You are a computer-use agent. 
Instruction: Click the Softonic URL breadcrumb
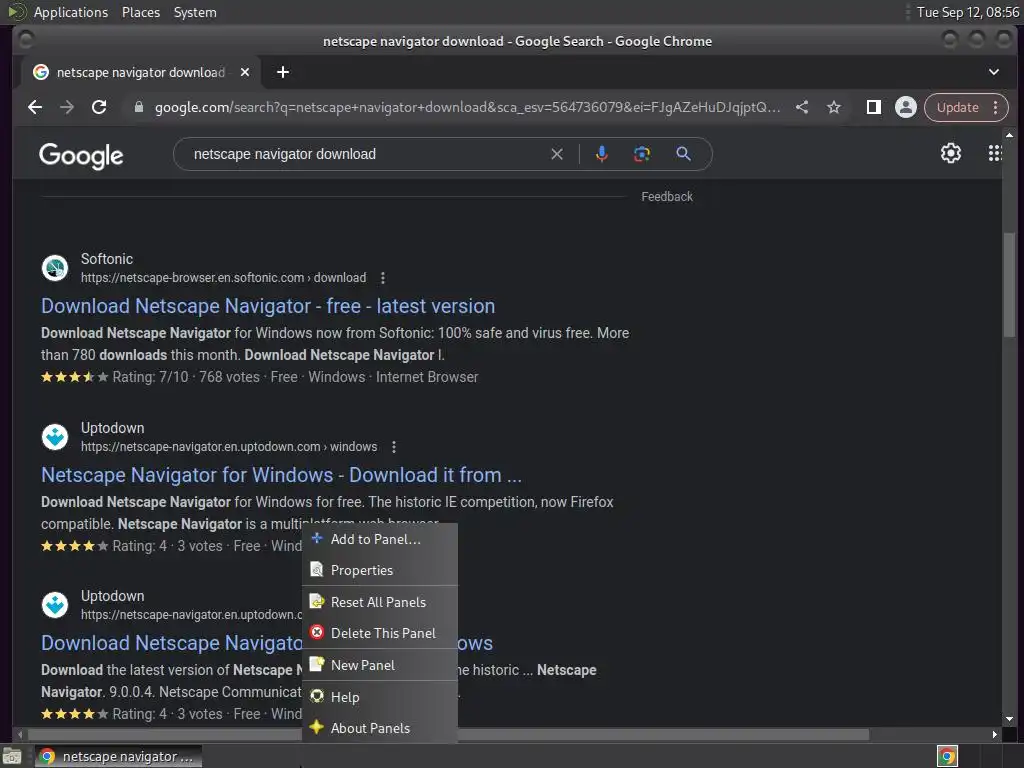point(223,278)
